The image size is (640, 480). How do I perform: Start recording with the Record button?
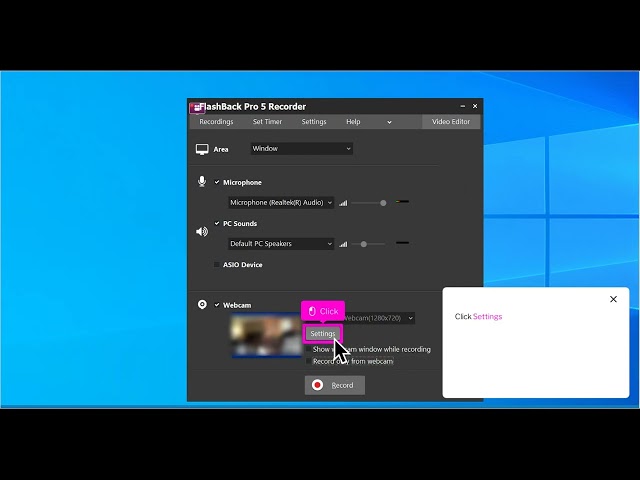point(335,385)
